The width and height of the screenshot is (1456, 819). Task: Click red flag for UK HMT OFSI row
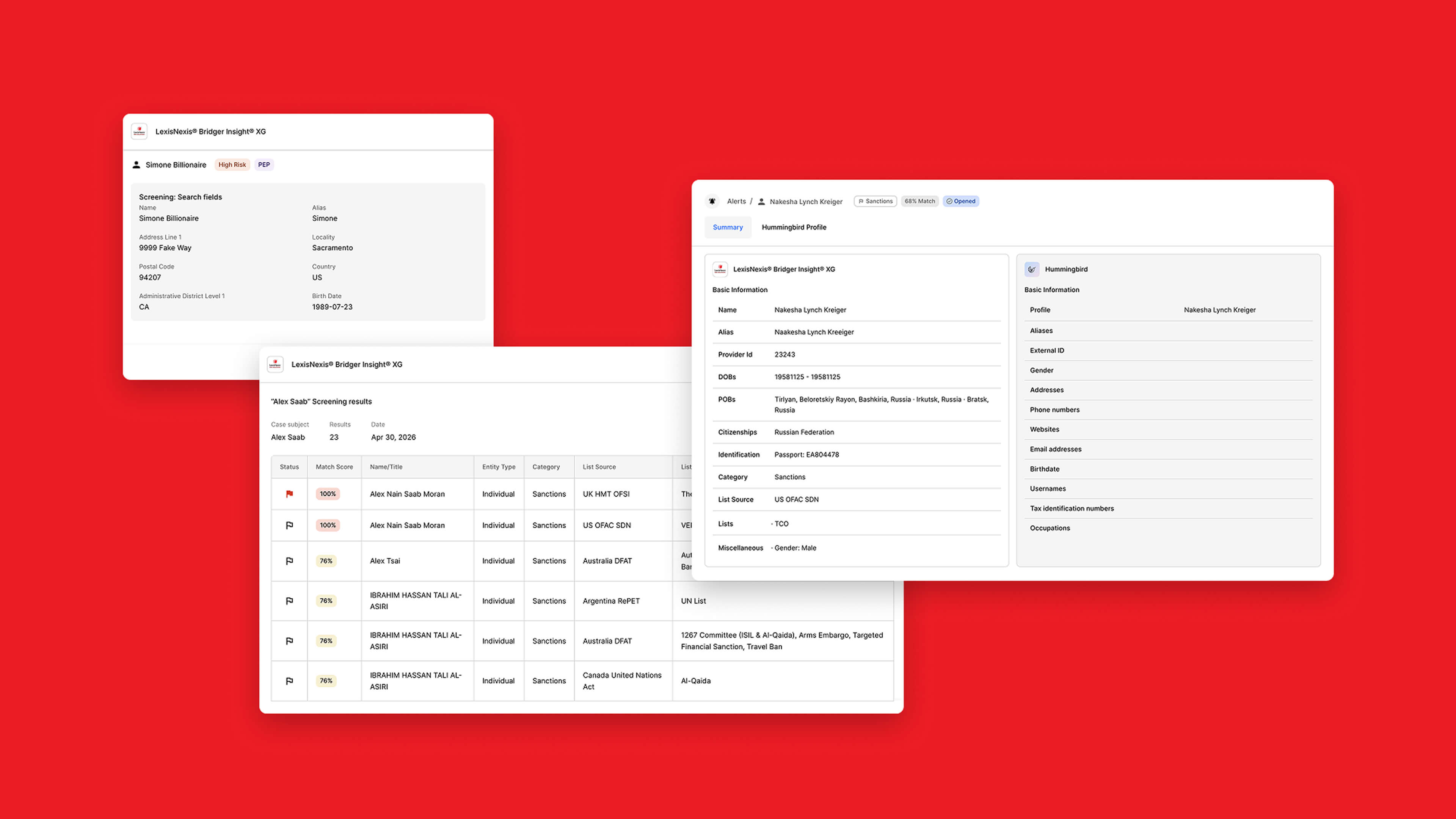point(289,494)
